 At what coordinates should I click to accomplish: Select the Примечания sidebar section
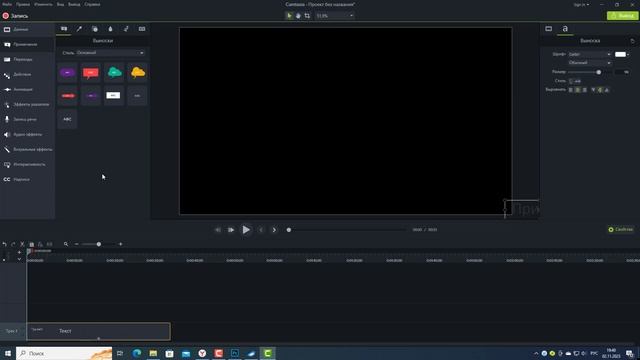click(27, 44)
